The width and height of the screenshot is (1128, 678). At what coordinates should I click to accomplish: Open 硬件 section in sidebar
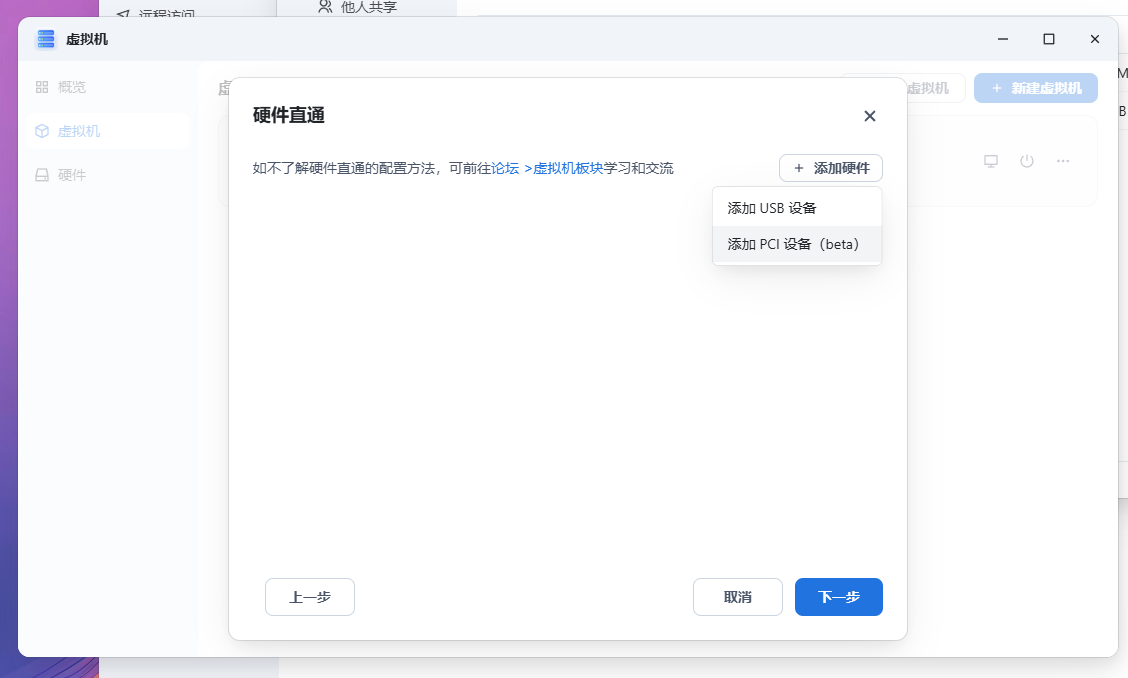72,175
